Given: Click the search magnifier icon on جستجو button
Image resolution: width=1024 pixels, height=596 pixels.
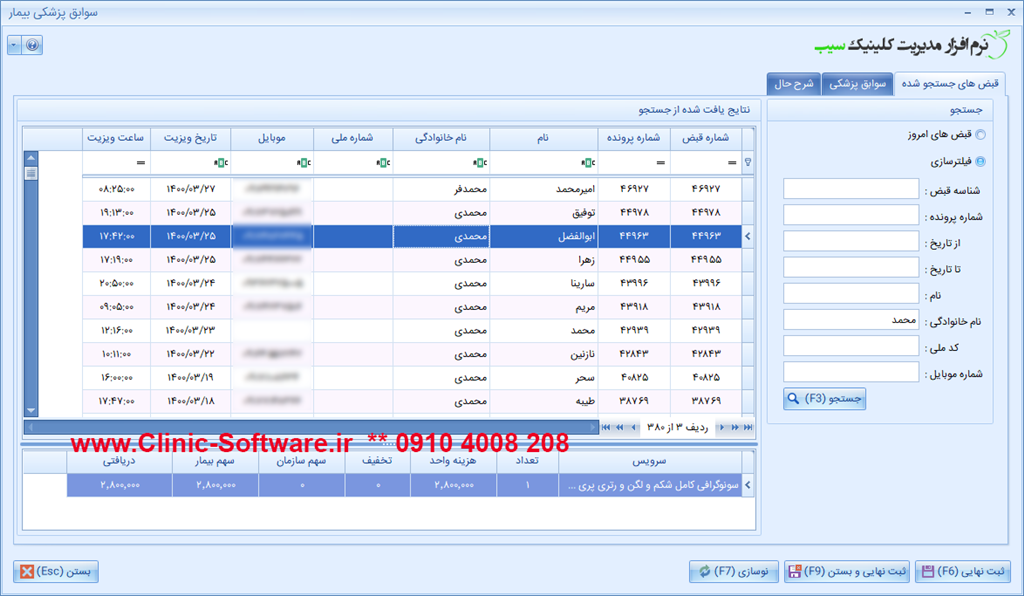Looking at the screenshot, I should click(x=793, y=399).
